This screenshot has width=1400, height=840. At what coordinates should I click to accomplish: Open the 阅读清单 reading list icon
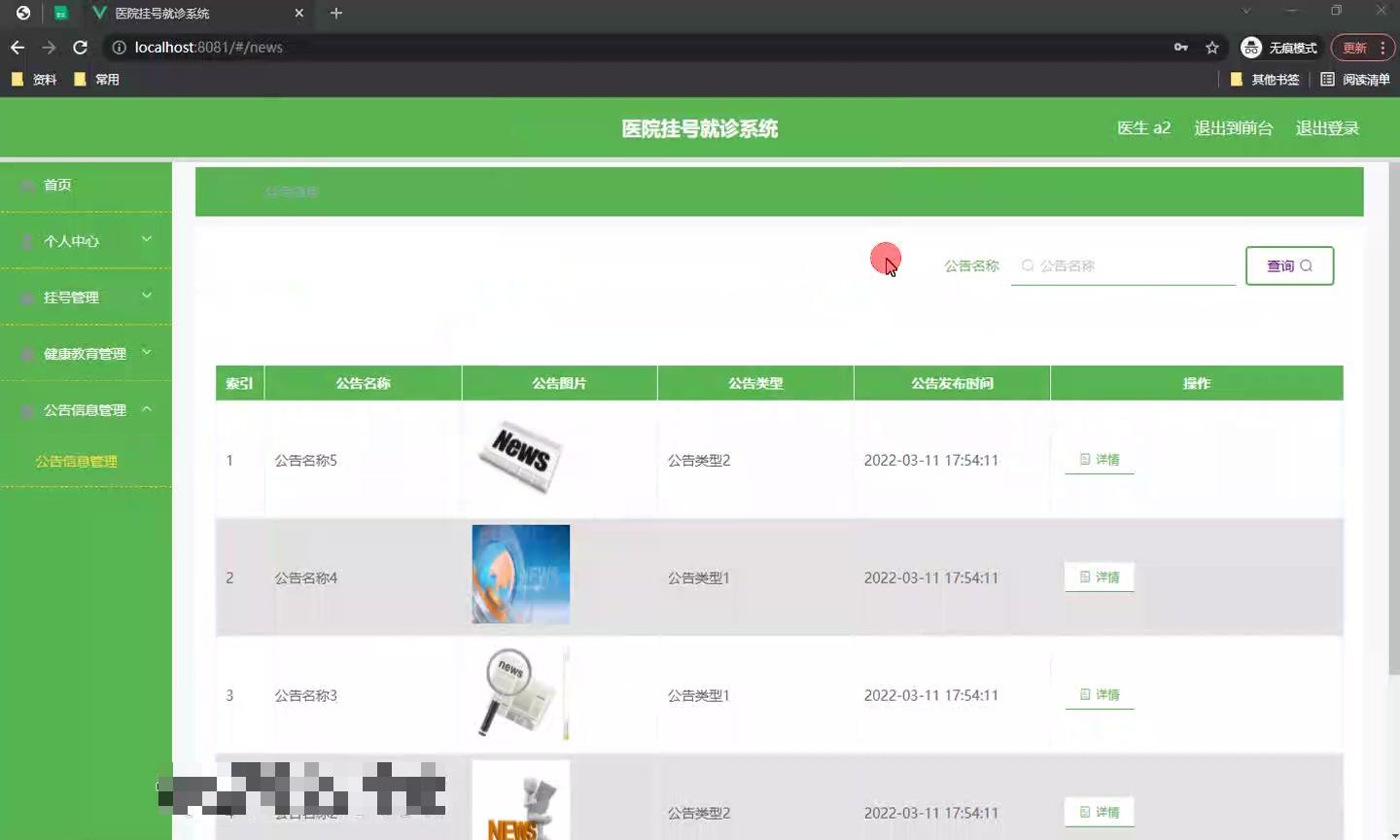coord(1327,79)
